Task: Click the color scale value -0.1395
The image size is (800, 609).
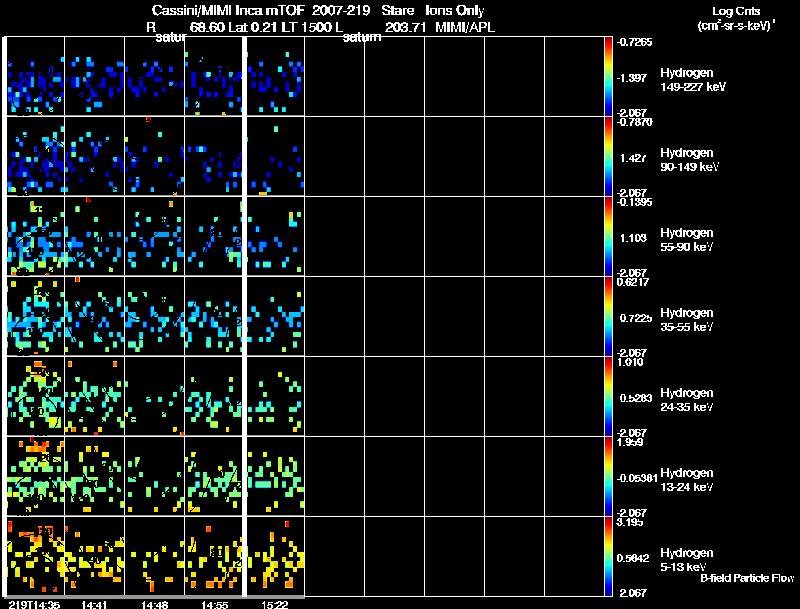Action: [x=634, y=202]
